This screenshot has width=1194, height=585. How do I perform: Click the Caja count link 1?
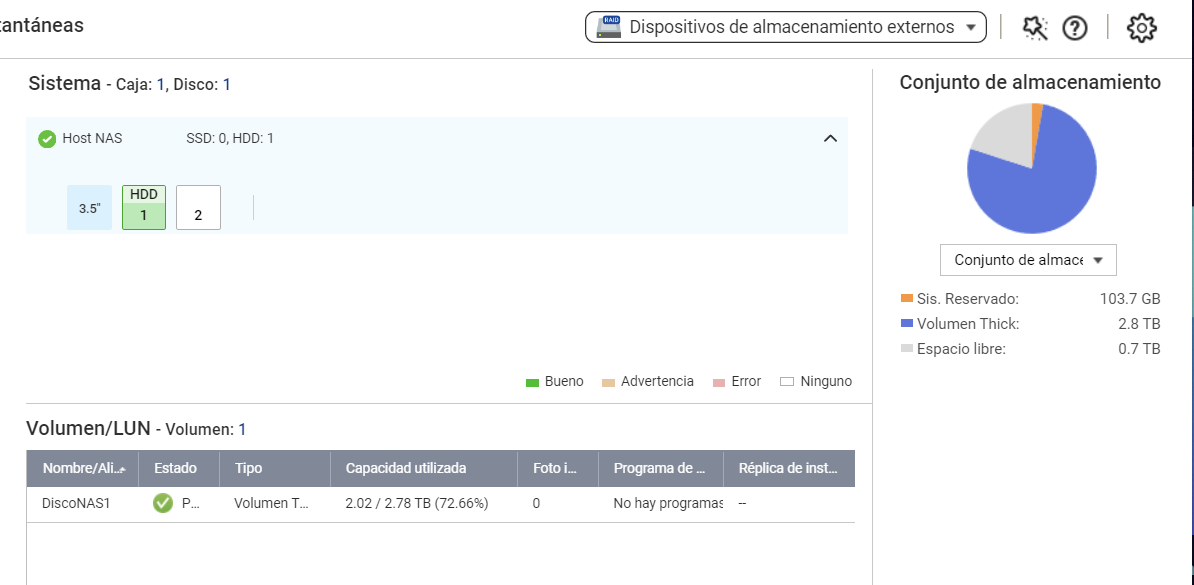pyautogui.click(x=160, y=85)
